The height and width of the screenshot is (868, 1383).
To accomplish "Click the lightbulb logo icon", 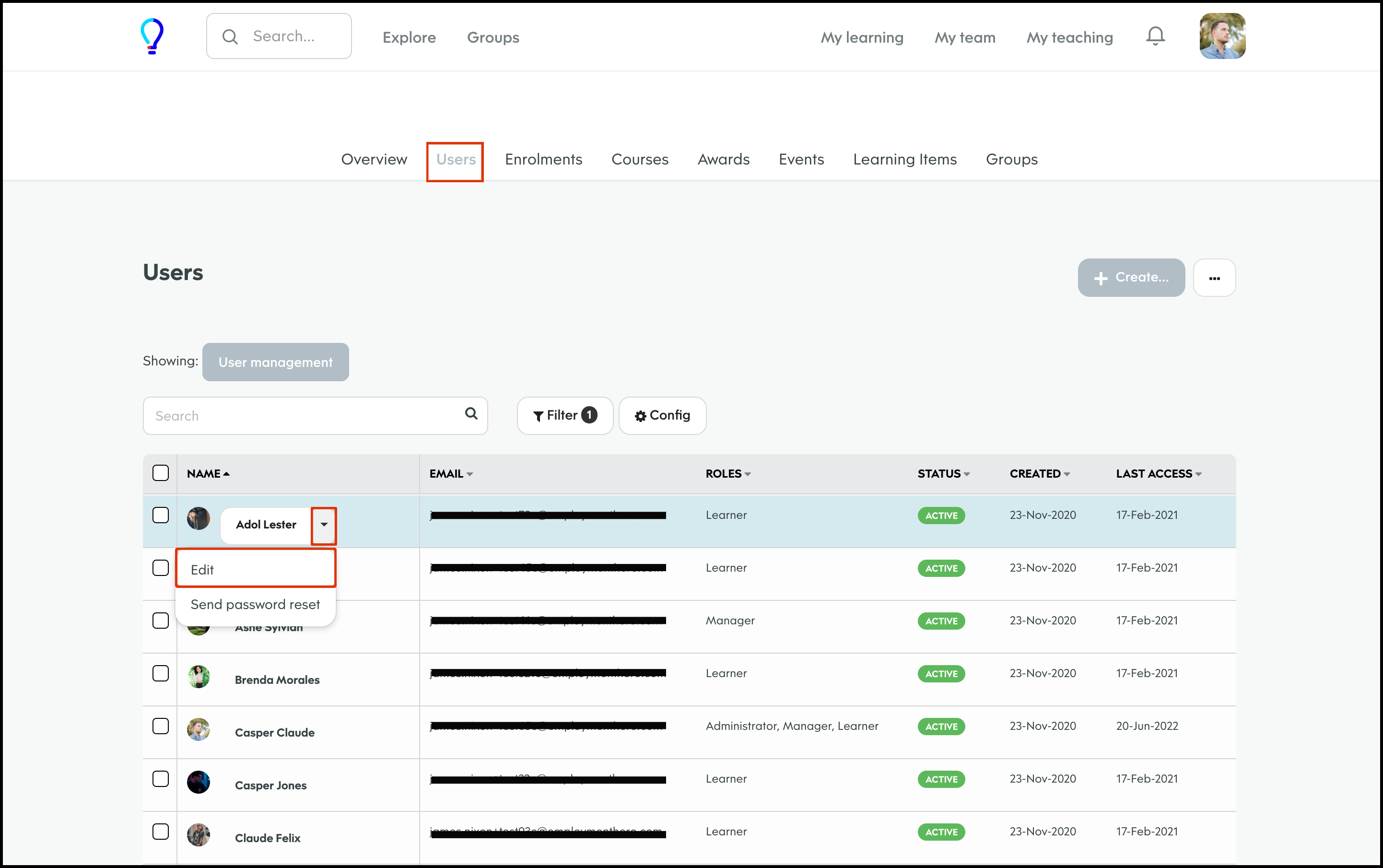I will 152,36.
